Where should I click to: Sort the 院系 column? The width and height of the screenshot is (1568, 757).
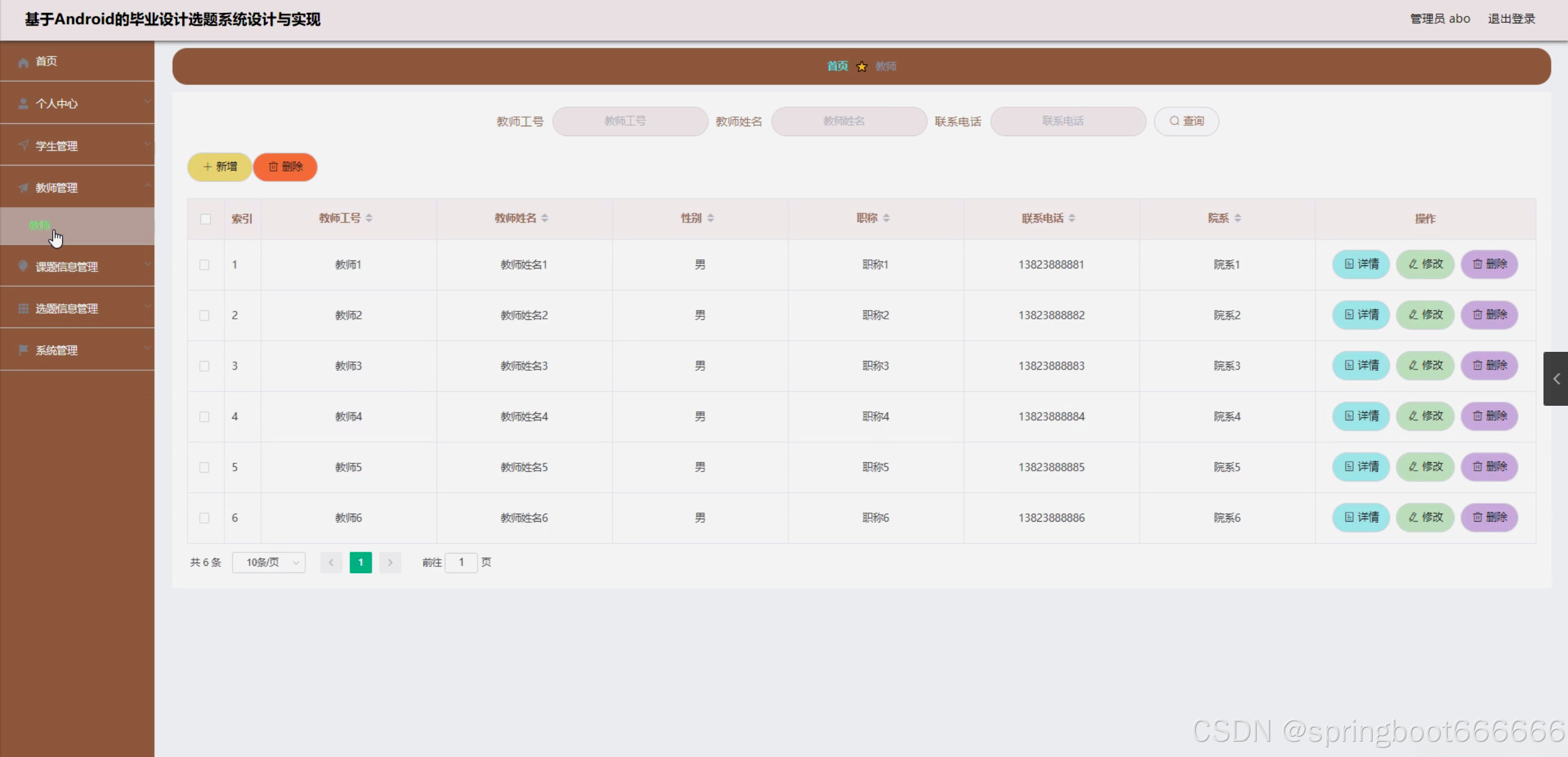pos(1237,218)
